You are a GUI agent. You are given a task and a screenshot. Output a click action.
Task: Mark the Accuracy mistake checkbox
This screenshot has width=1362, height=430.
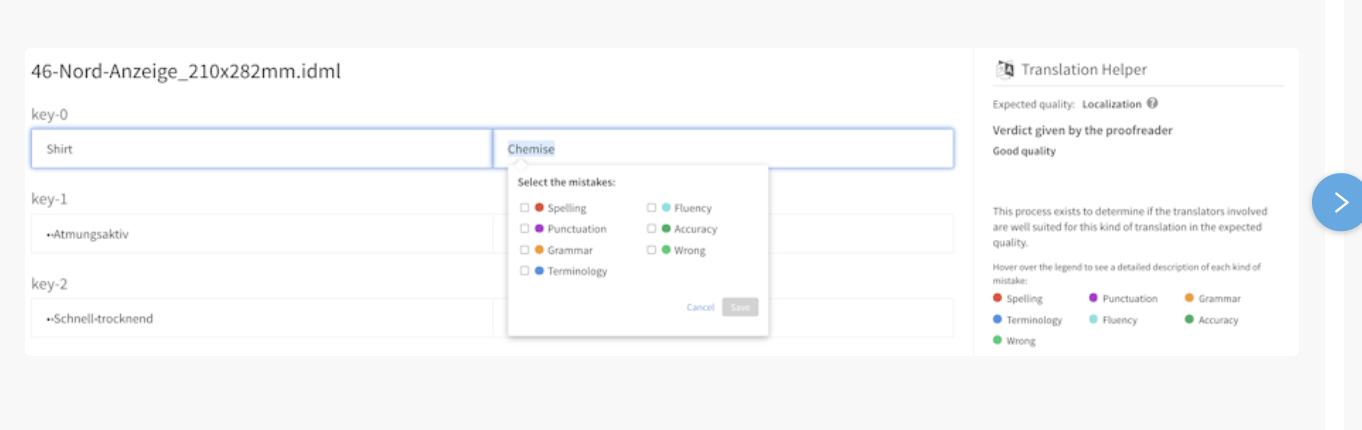click(x=651, y=229)
